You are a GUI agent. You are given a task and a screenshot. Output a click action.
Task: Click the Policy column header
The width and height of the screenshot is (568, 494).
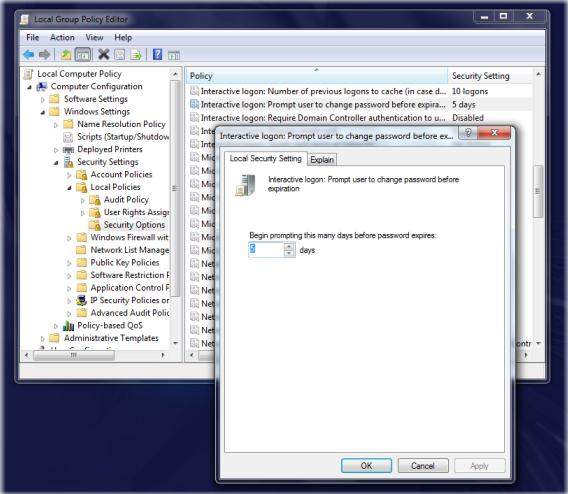coord(317,76)
